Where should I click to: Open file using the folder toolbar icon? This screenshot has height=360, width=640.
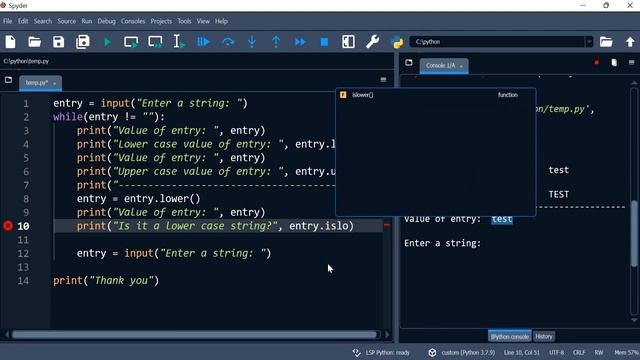[x=35, y=42]
